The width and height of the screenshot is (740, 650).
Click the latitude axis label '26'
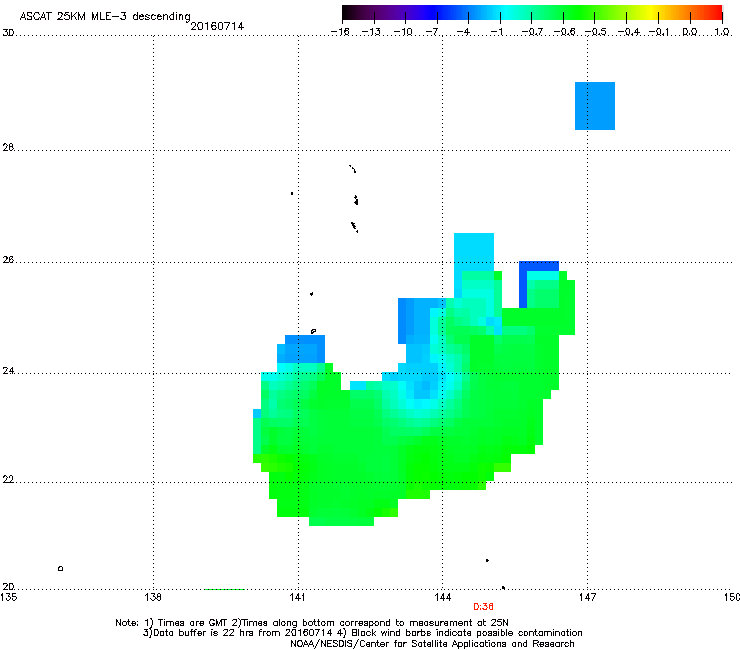[8, 260]
